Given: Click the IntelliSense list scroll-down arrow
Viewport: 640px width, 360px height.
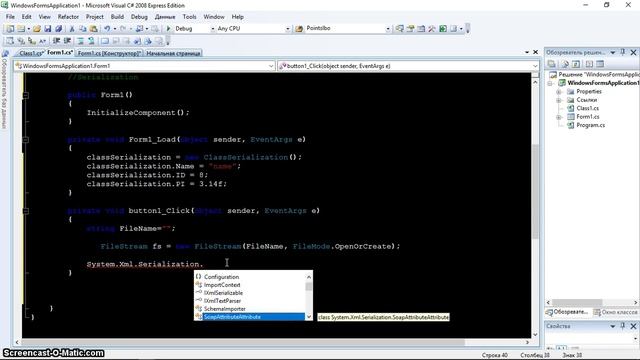Looking at the screenshot, I should [309, 317].
